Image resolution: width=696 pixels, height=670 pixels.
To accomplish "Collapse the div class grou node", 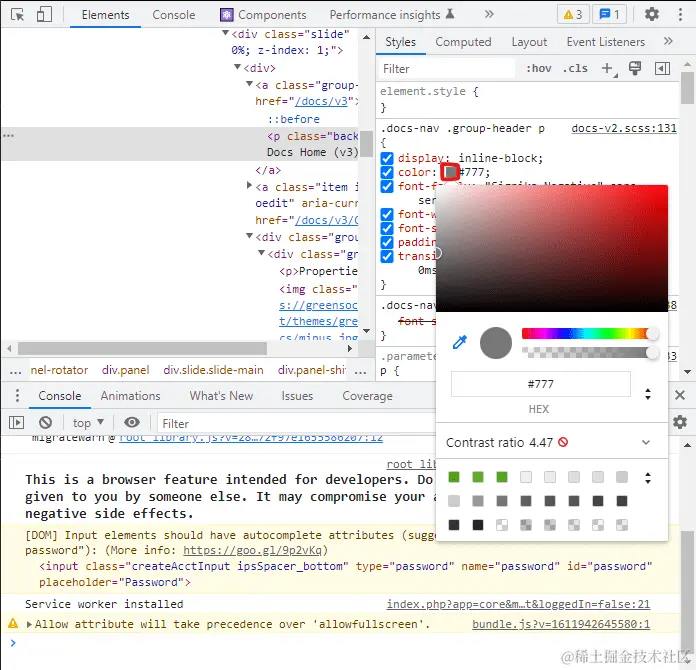I will [249, 236].
